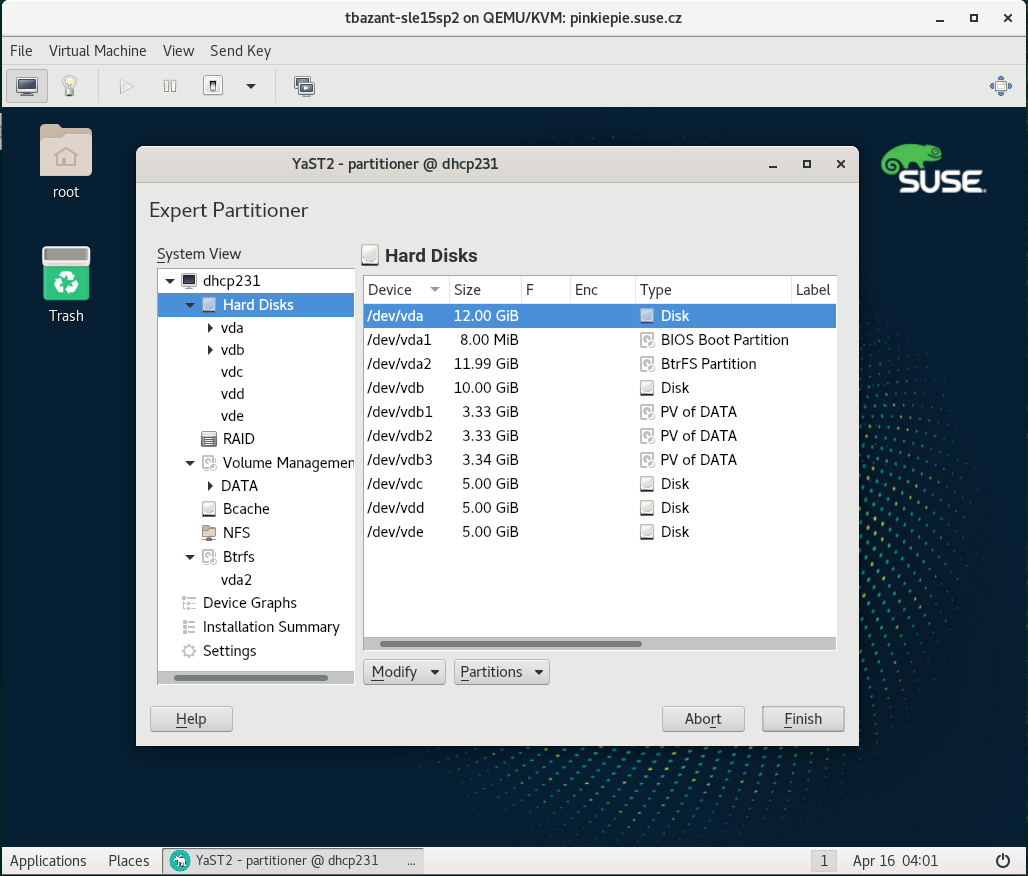This screenshot has width=1028, height=876.
Task: Pause the virtual machine
Action: point(170,86)
